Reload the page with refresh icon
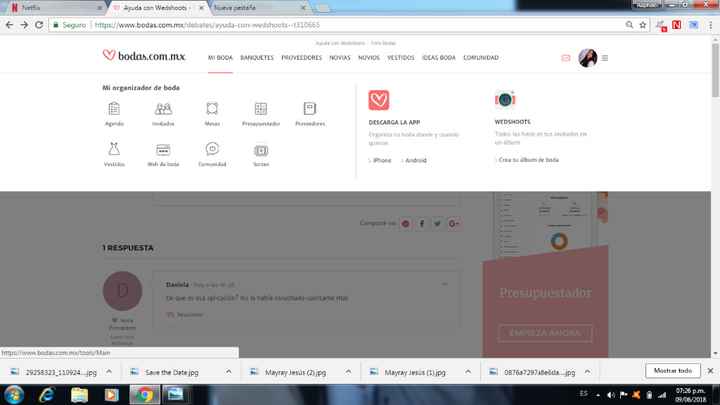Screen dimensions: 720x405 point(39,25)
